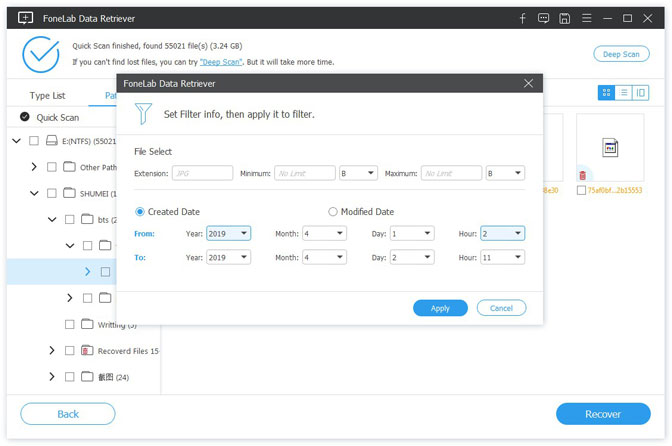Click the "Deep Scan" hyperlink
Viewport: 672px width, 446px height.
tap(221, 62)
